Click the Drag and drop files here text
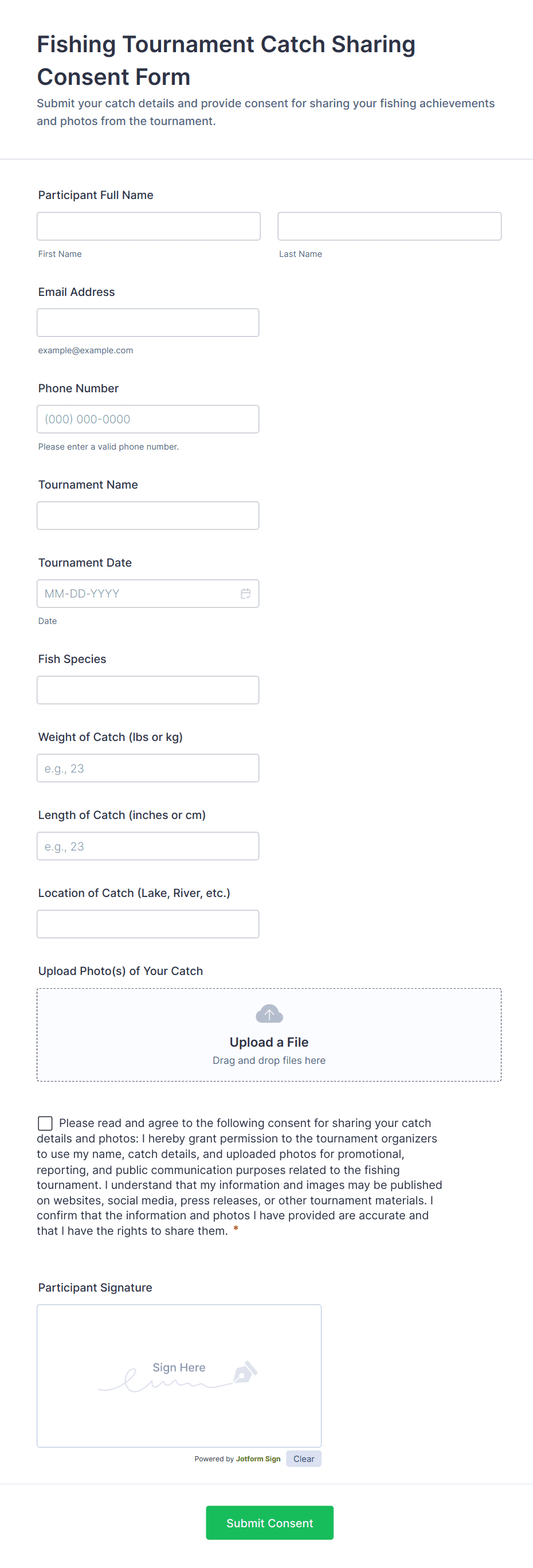The image size is (533, 1568). click(269, 1060)
